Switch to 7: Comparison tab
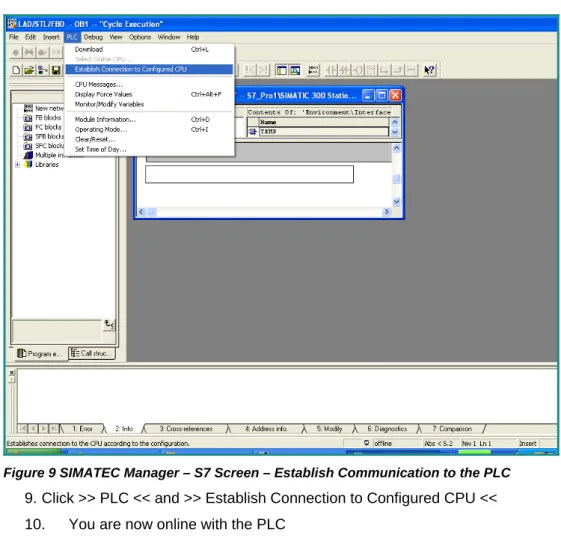The image size is (561, 541). (452, 429)
